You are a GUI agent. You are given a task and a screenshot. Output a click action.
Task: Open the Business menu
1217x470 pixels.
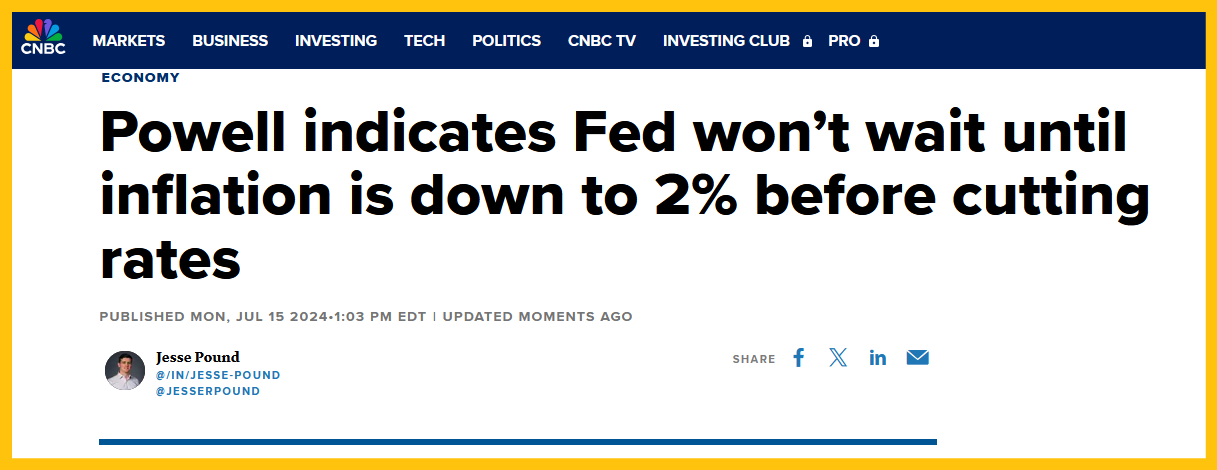(230, 41)
